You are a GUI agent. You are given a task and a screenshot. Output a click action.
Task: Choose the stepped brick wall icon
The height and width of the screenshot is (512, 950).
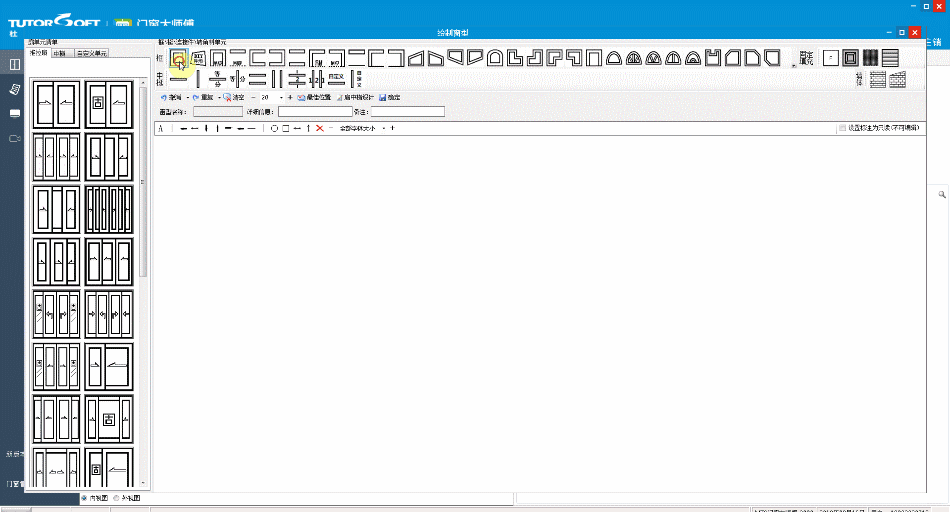tap(897, 79)
